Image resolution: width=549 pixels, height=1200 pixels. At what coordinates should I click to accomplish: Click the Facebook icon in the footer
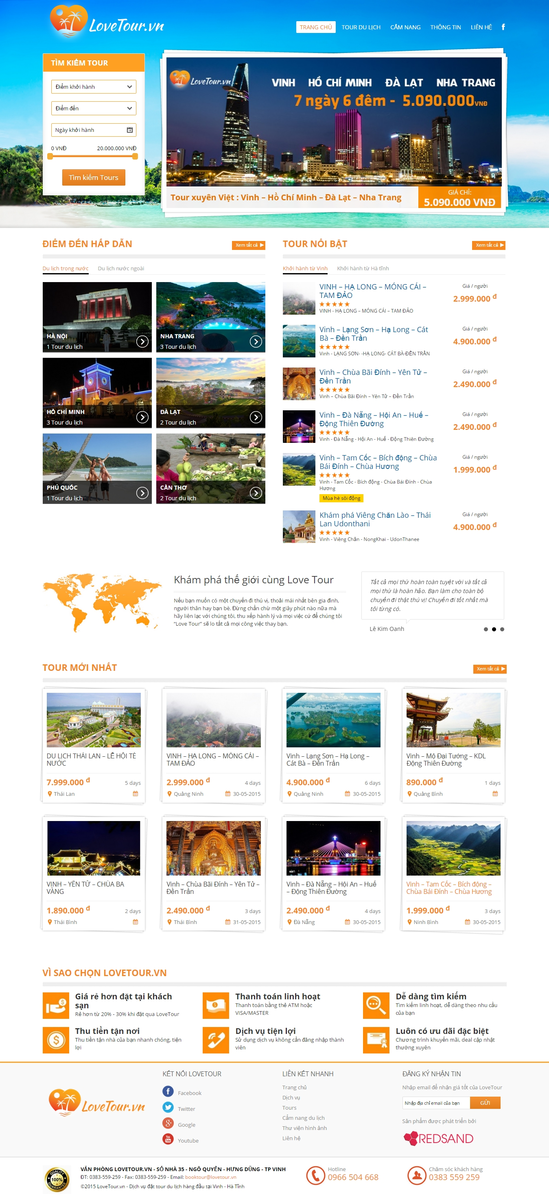[x=168, y=1093]
